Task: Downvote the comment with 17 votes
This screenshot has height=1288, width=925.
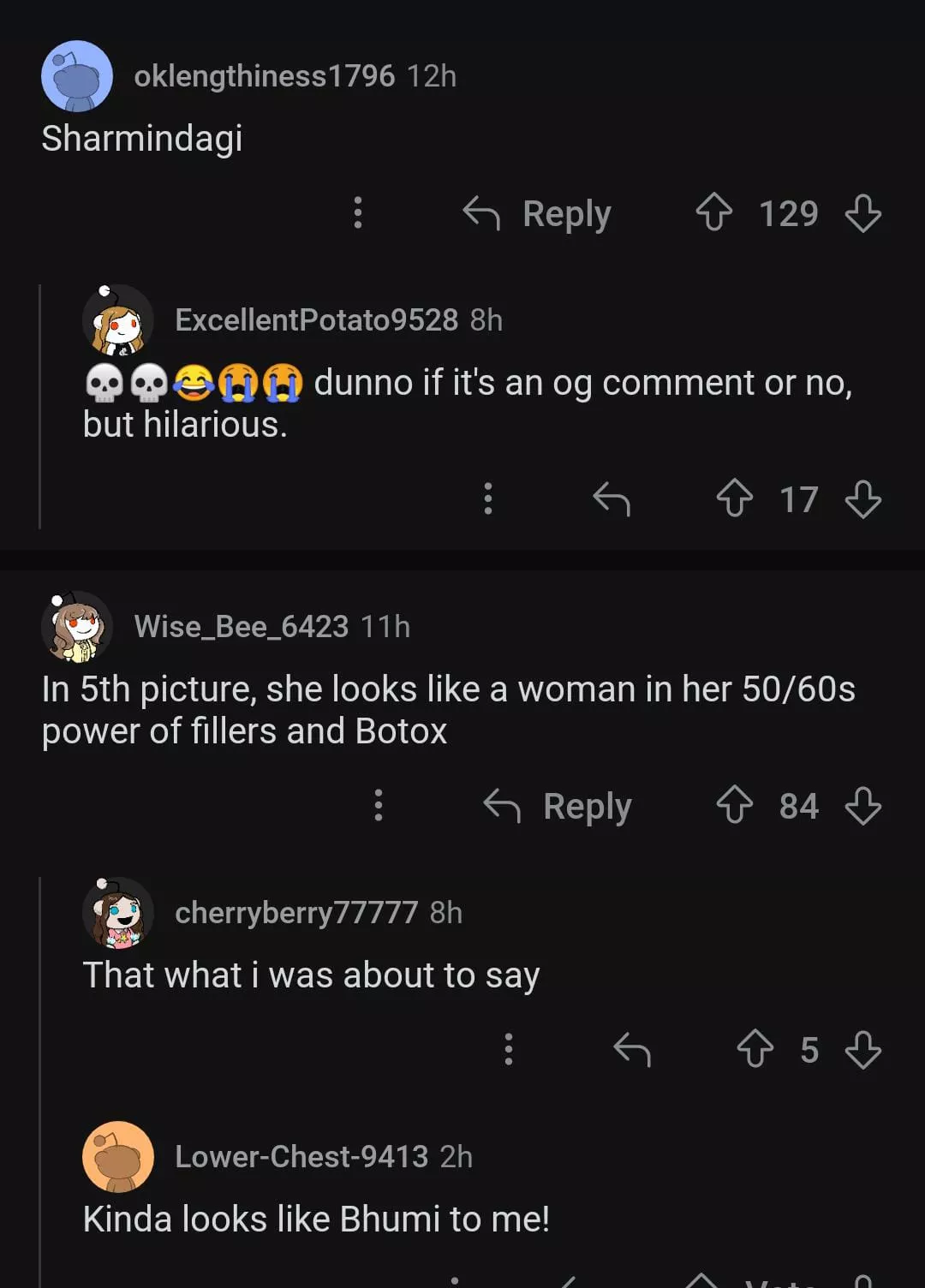Action: click(862, 498)
